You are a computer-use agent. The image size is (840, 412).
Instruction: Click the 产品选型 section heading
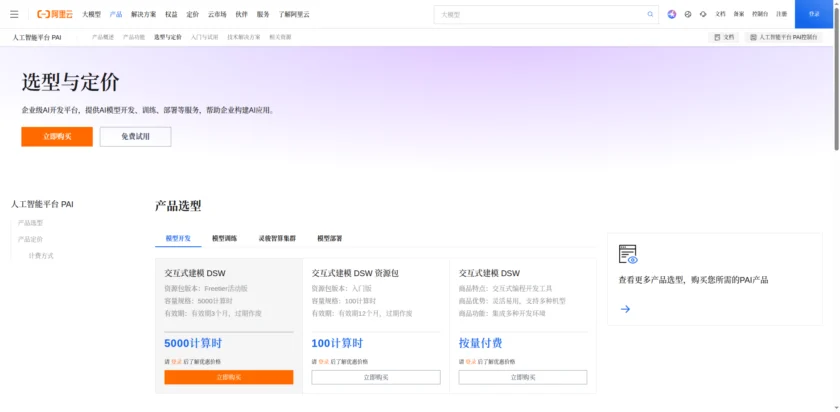point(178,206)
